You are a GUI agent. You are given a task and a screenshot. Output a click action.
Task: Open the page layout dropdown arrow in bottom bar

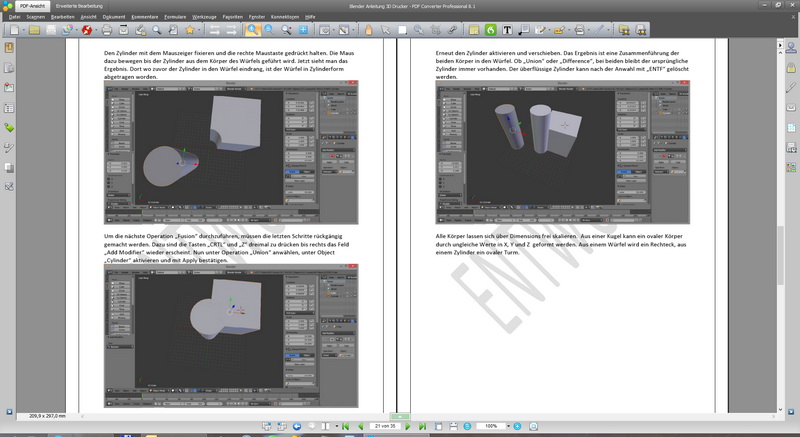coord(337,426)
